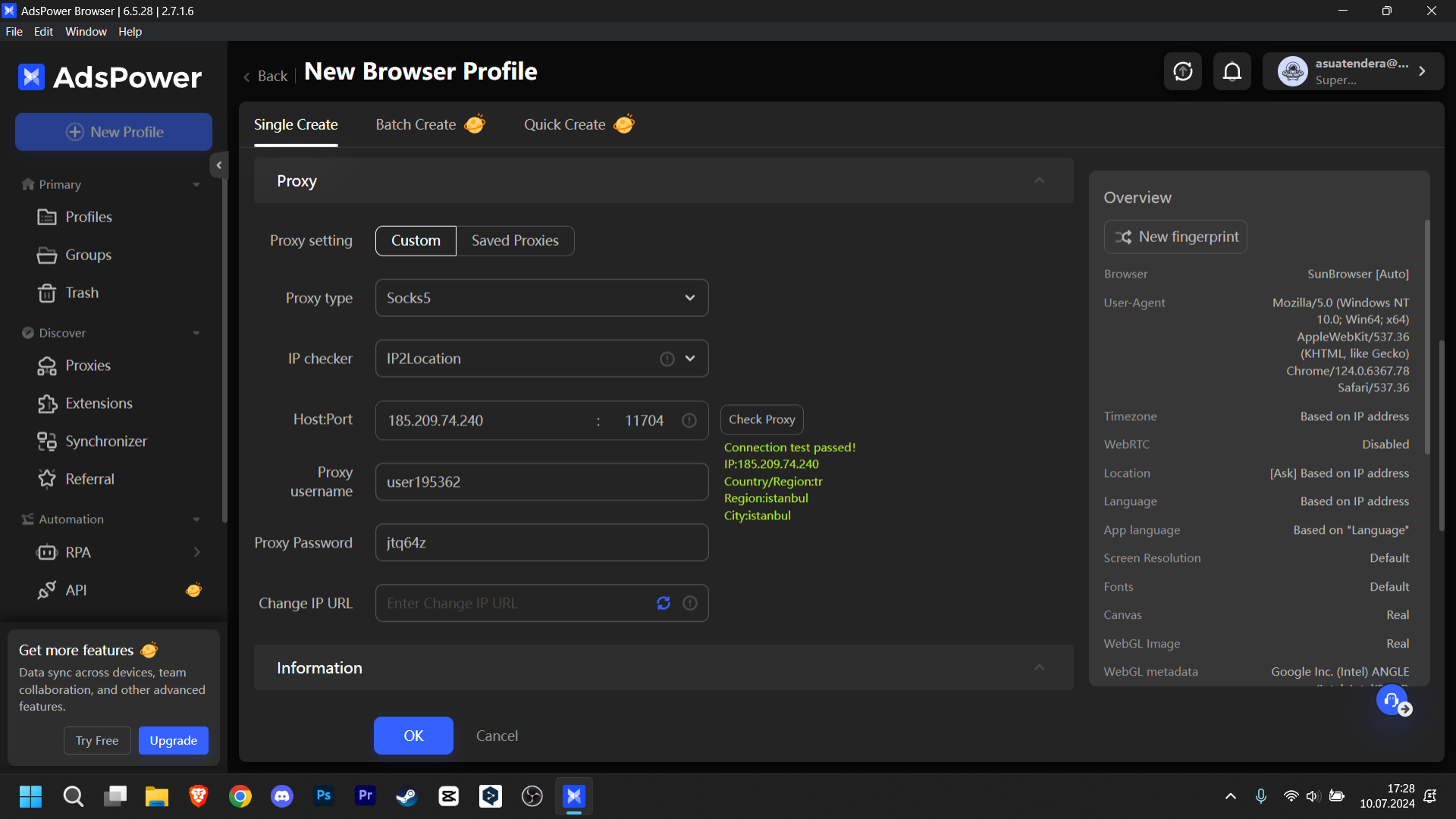Switch to Single Create tab
Viewport: 1456px width, 819px height.
coord(296,125)
